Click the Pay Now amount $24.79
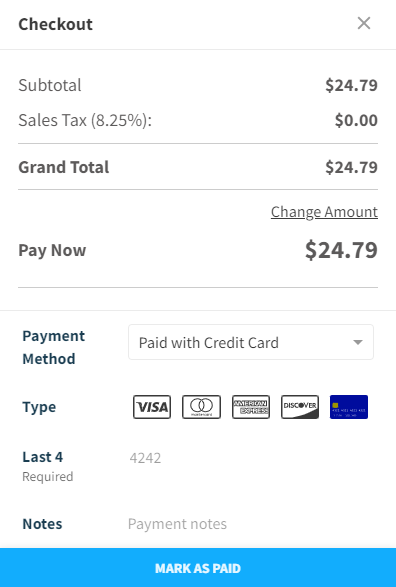 coord(341,250)
